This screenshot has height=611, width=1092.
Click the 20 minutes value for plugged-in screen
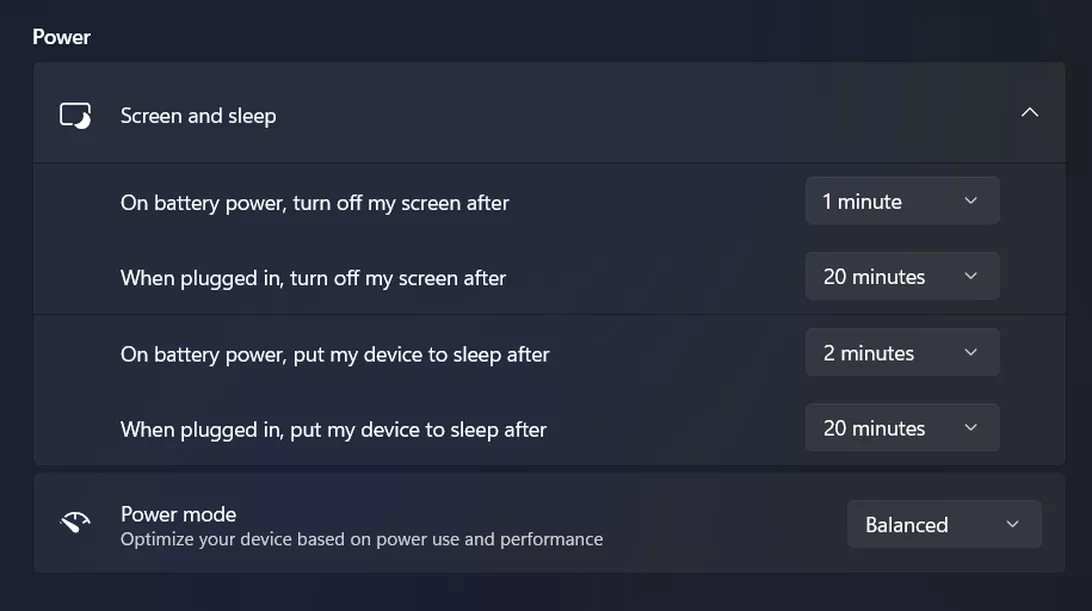(x=873, y=276)
